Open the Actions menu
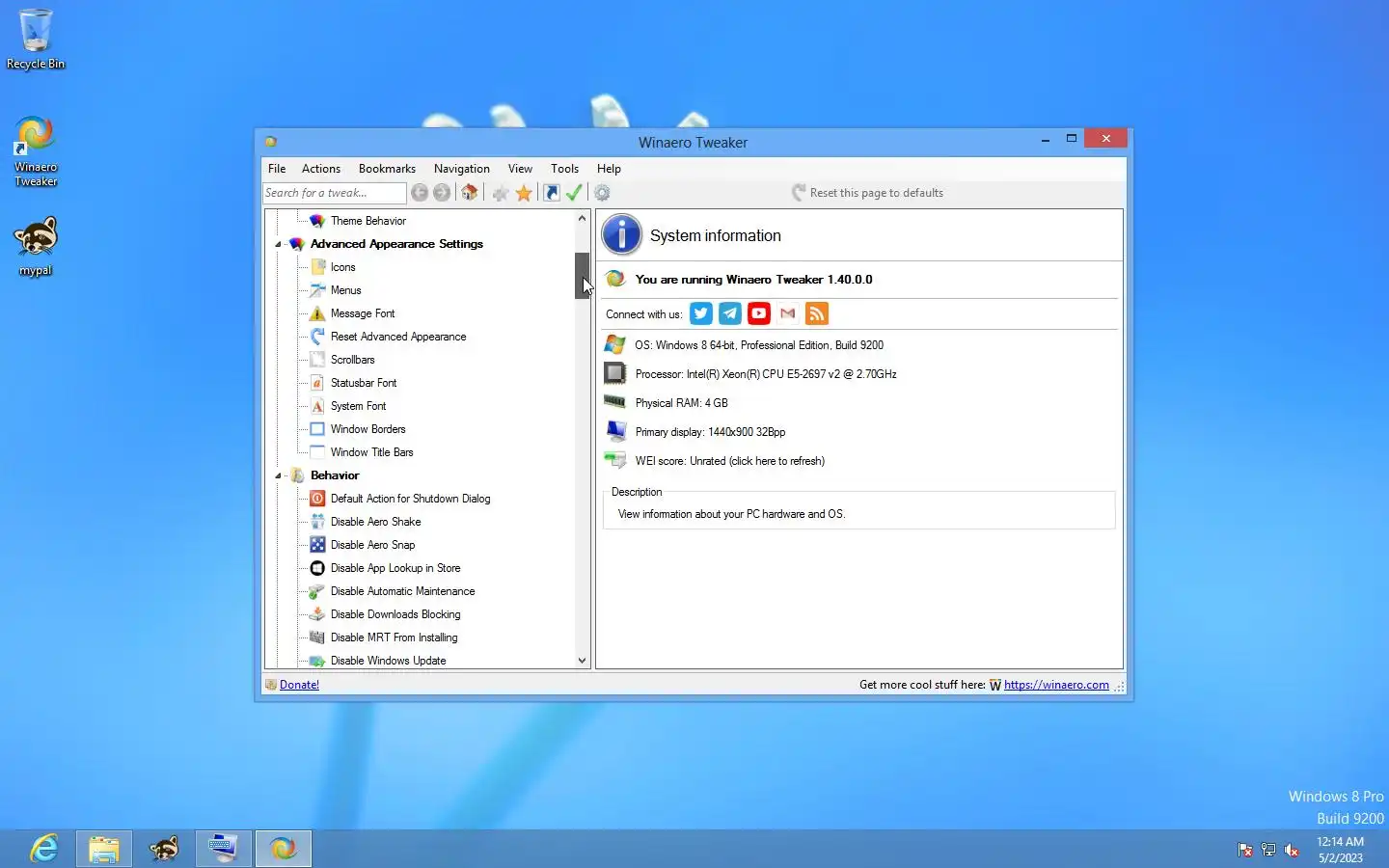This screenshot has height=868, width=1389. tap(321, 169)
